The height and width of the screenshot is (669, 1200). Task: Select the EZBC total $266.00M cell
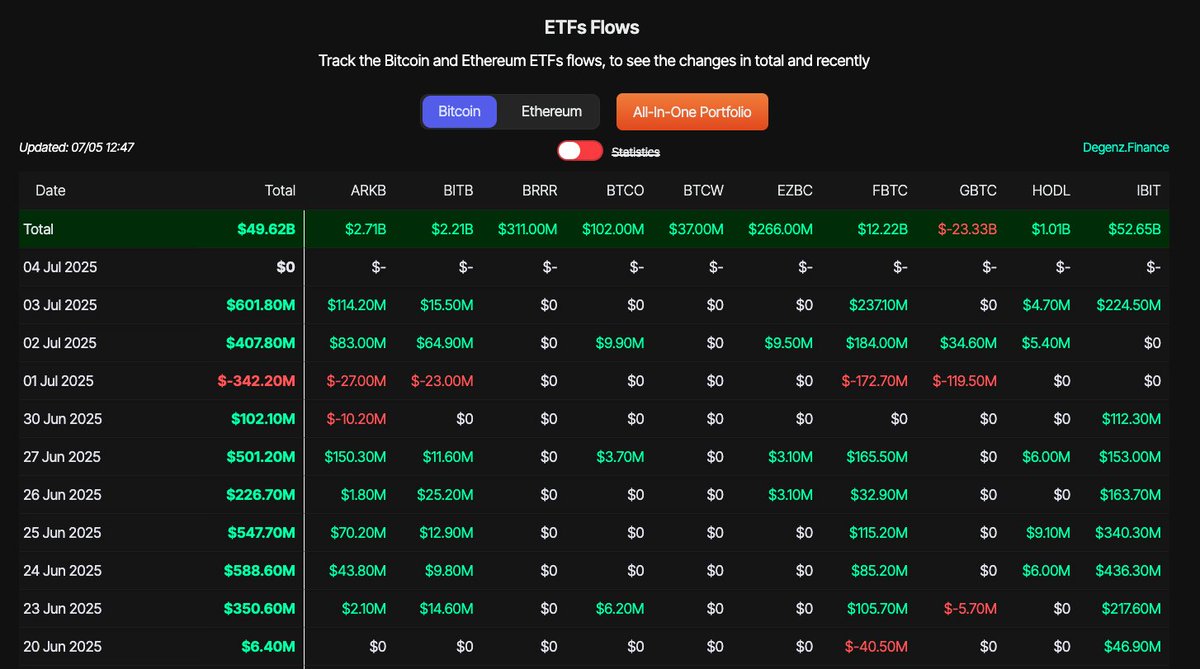778,229
